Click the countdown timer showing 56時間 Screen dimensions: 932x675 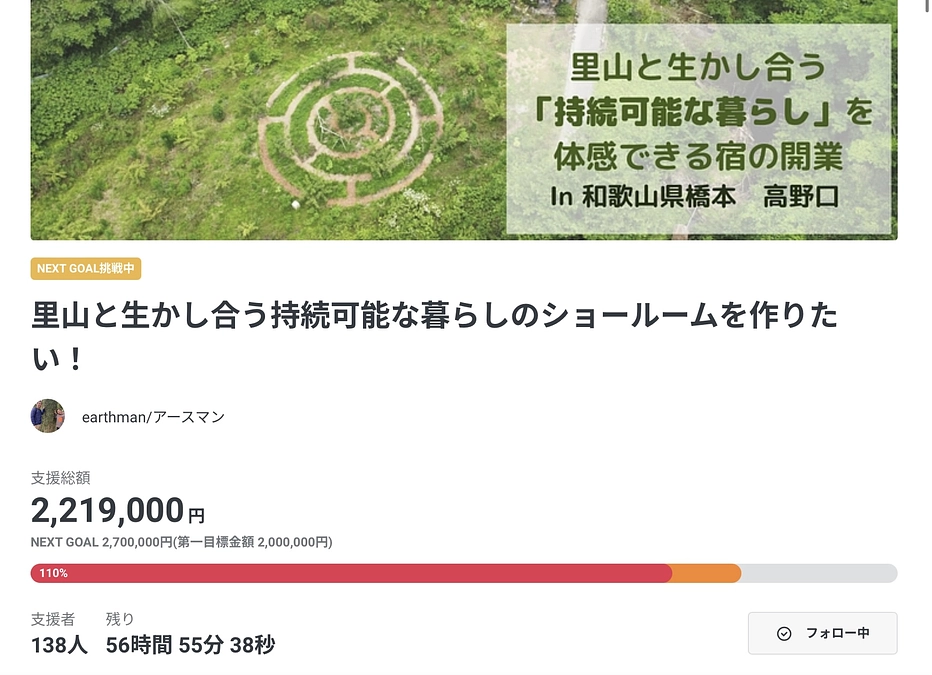pos(190,646)
